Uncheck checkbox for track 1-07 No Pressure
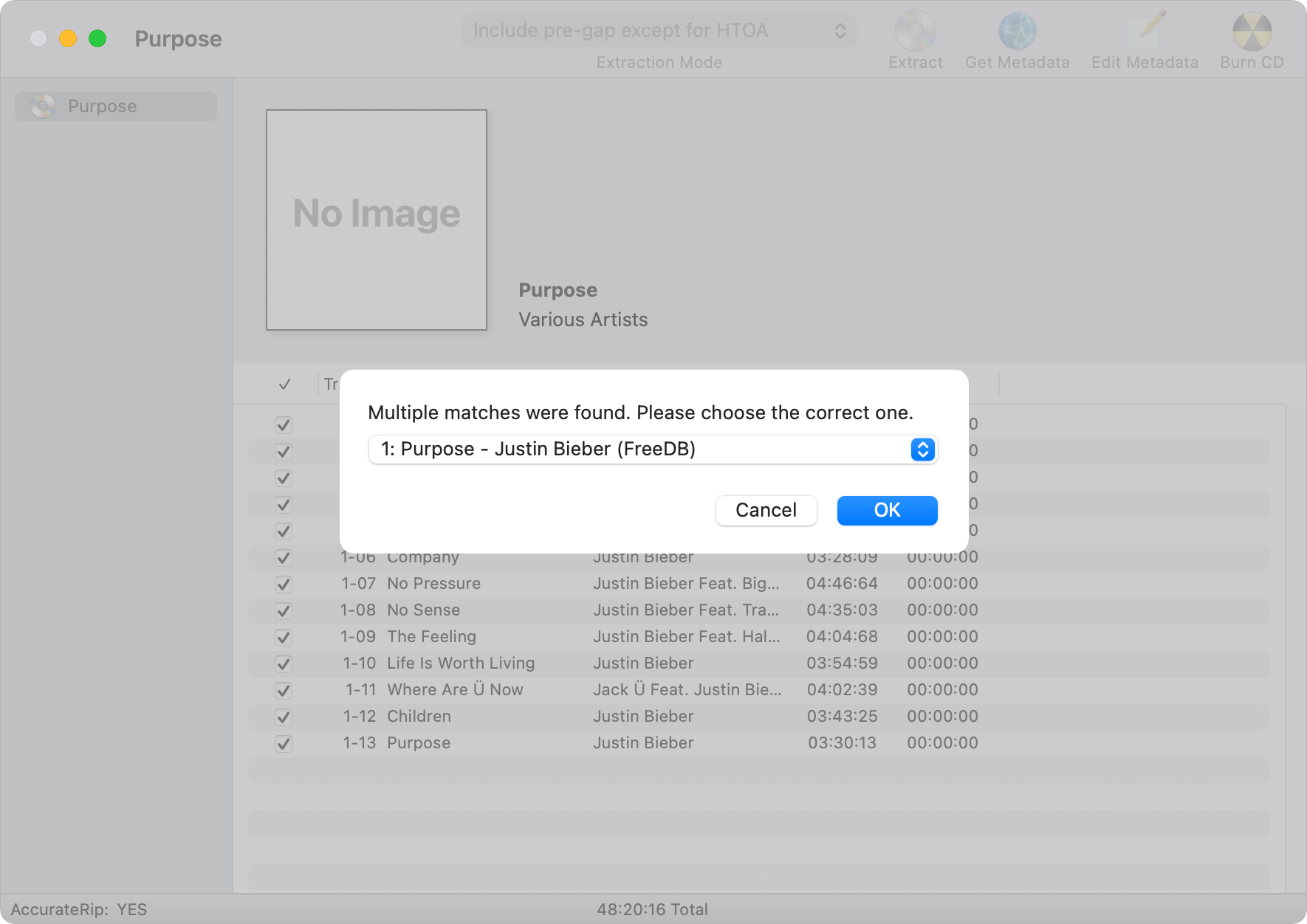 click(284, 585)
